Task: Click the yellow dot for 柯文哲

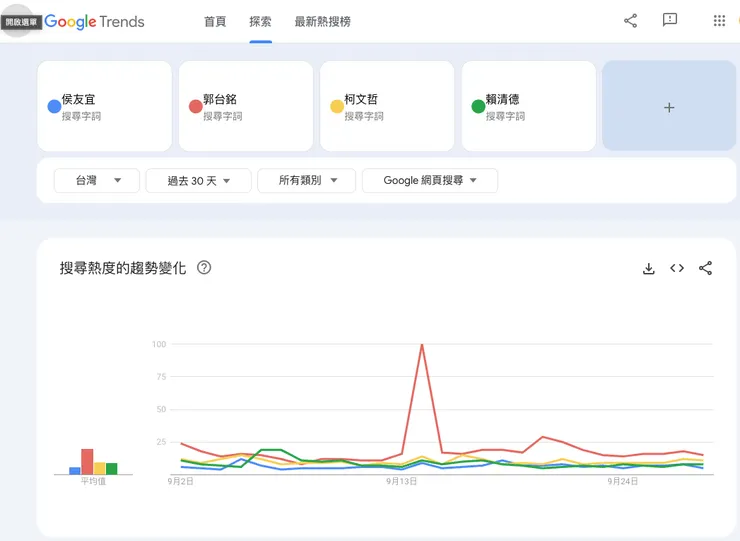Action: (x=336, y=106)
